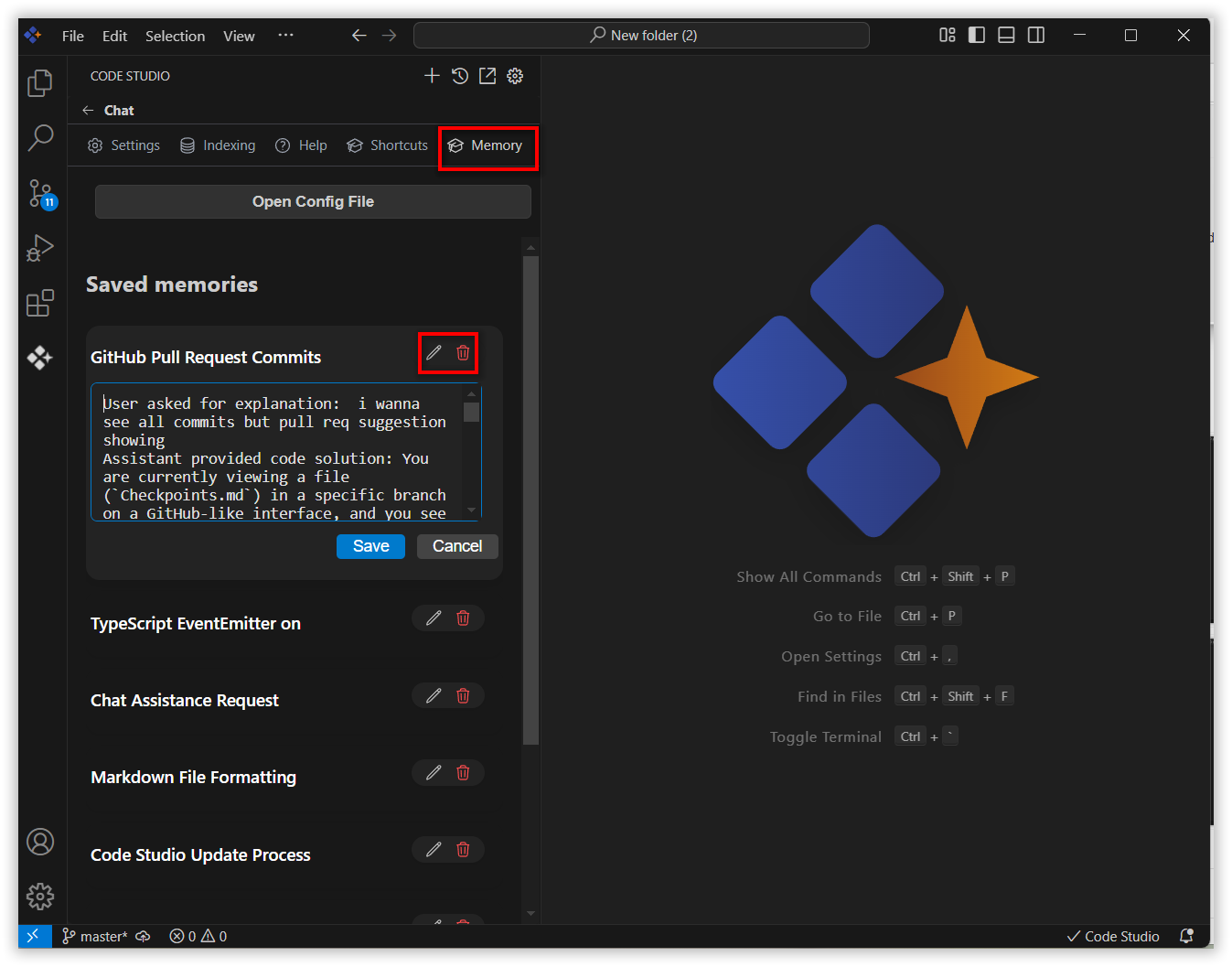Select 'Toggle Terminal' text
Screen dimensions: 1232x967
[x=825, y=736]
